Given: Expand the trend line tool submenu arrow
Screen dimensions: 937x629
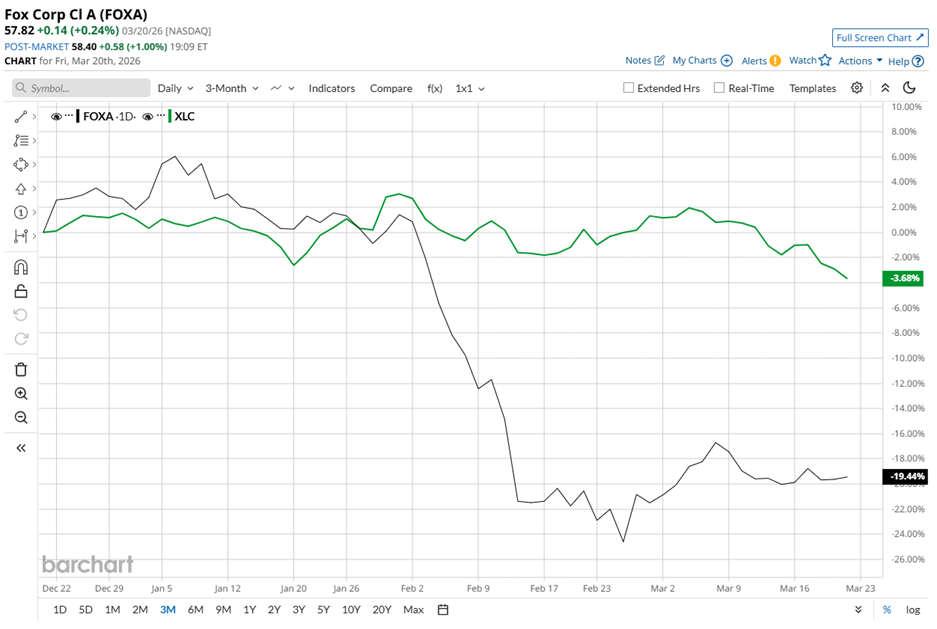Looking at the screenshot, I should [x=35, y=116].
